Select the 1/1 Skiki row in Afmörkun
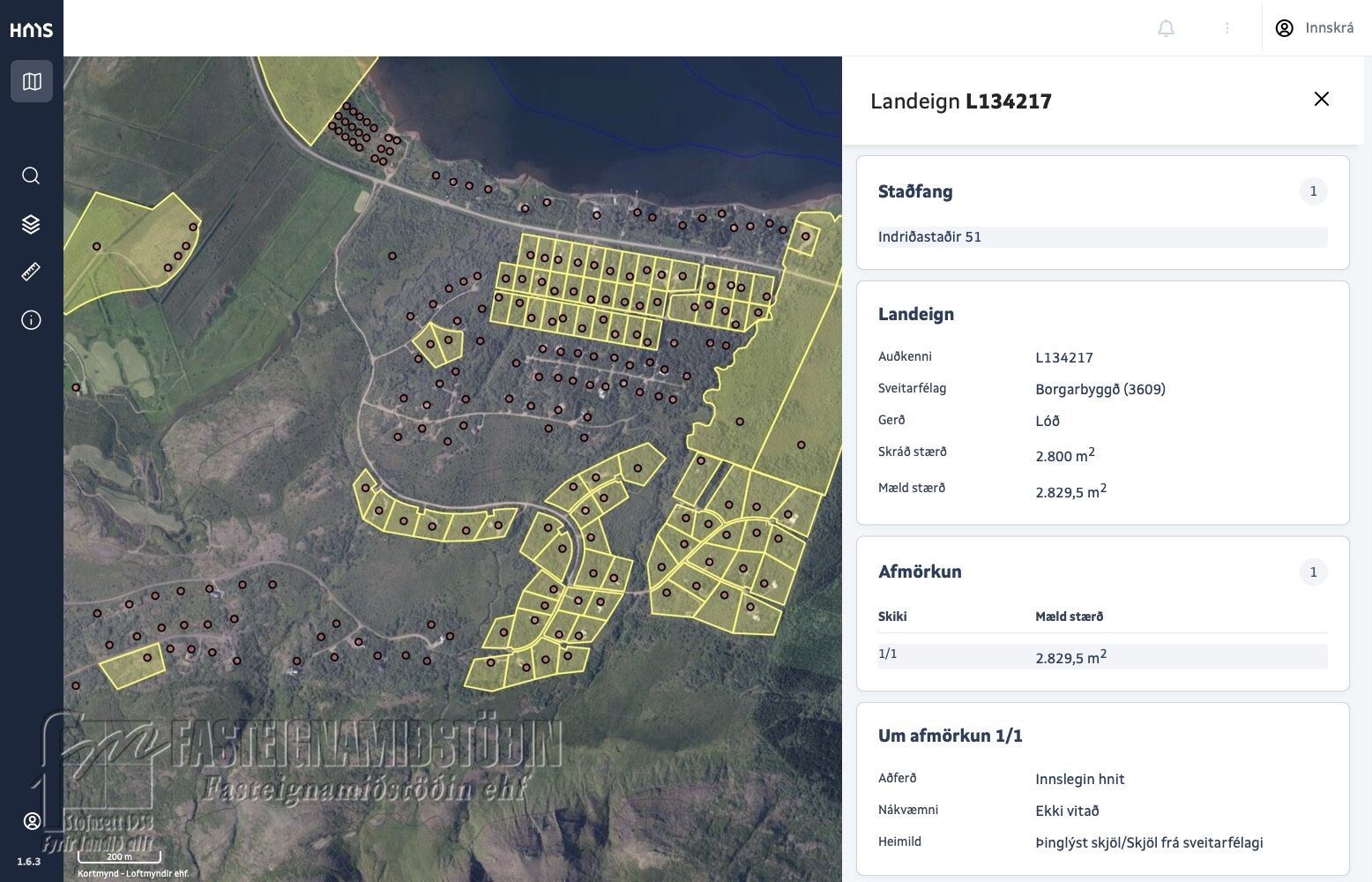This screenshot has height=882, width=1372. 1102,656
